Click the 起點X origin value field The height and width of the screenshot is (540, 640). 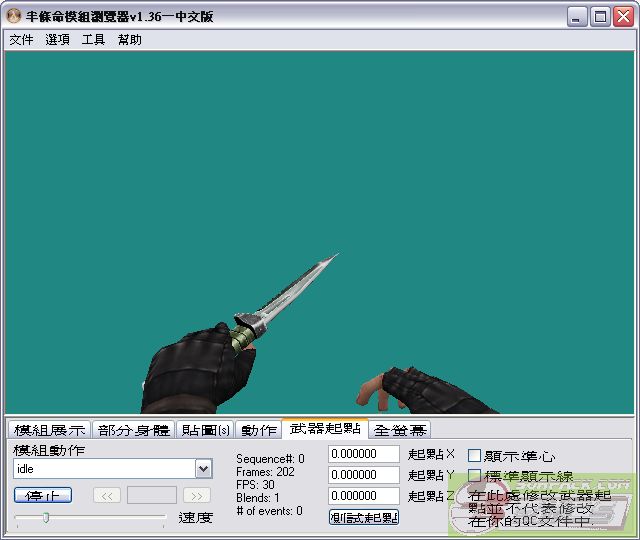click(364, 454)
